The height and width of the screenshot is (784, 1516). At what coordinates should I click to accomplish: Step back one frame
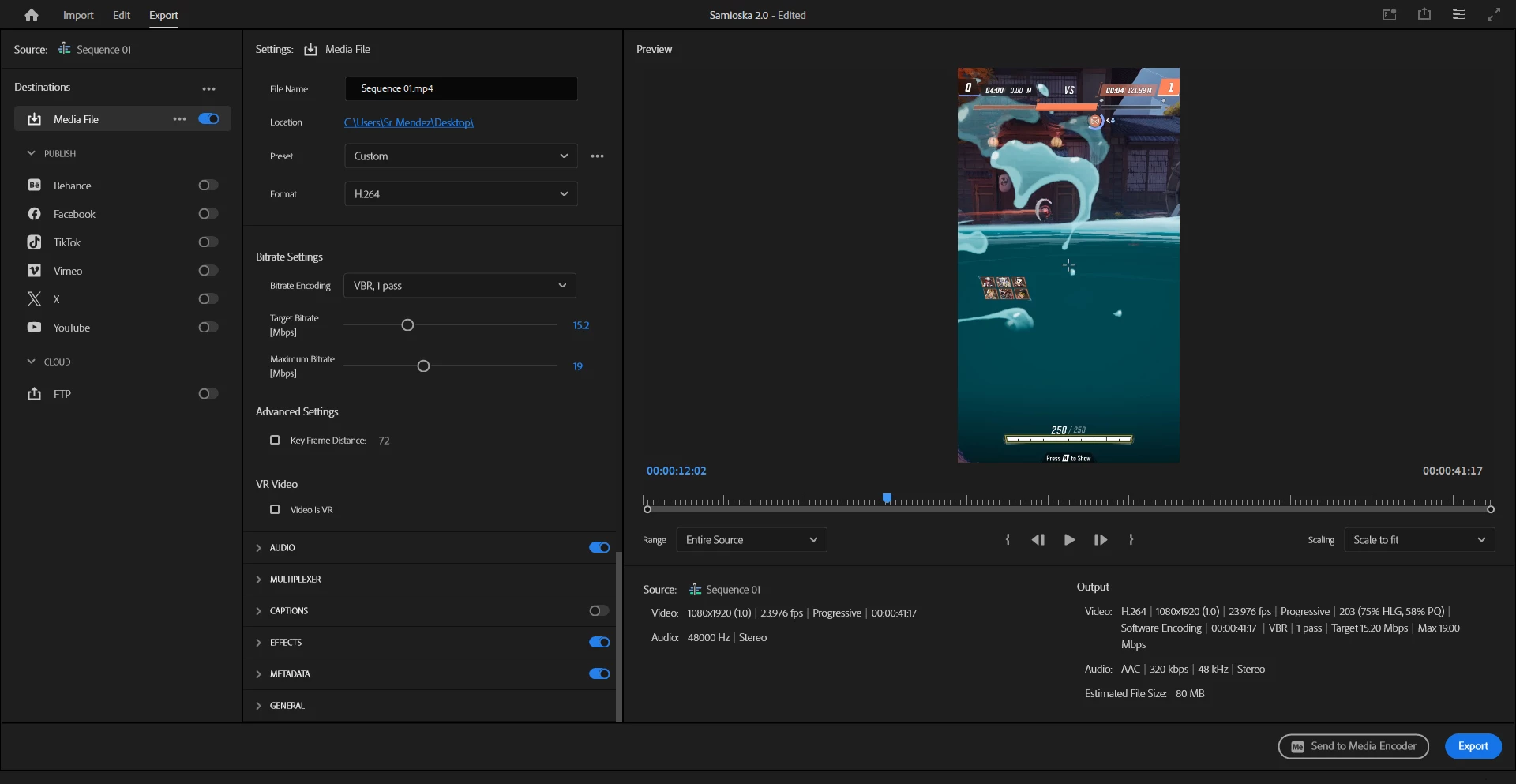tap(1038, 540)
